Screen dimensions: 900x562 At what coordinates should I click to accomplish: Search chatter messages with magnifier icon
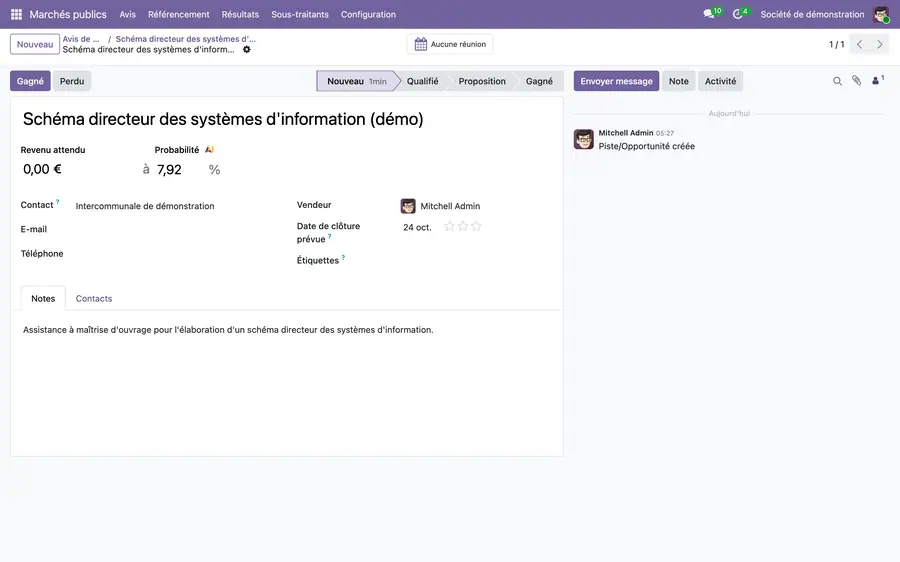(837, 82)
